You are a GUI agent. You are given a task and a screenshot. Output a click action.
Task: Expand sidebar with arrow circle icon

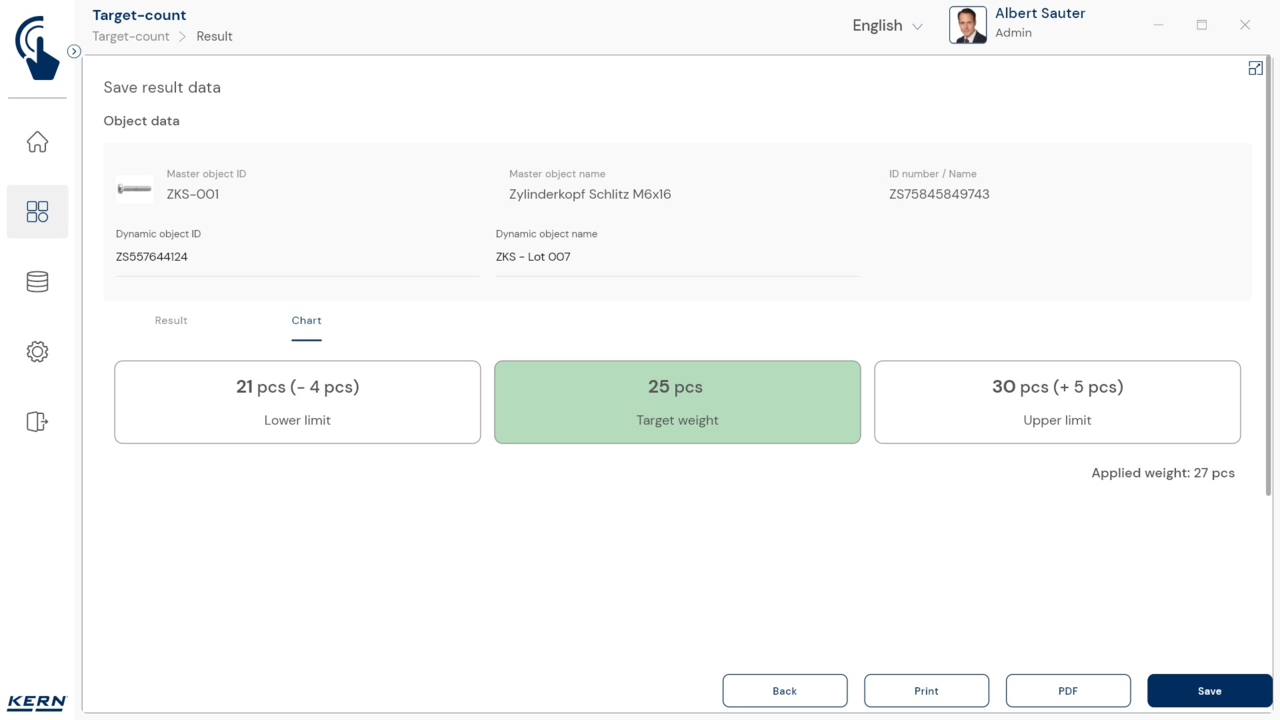pos(74,51)
